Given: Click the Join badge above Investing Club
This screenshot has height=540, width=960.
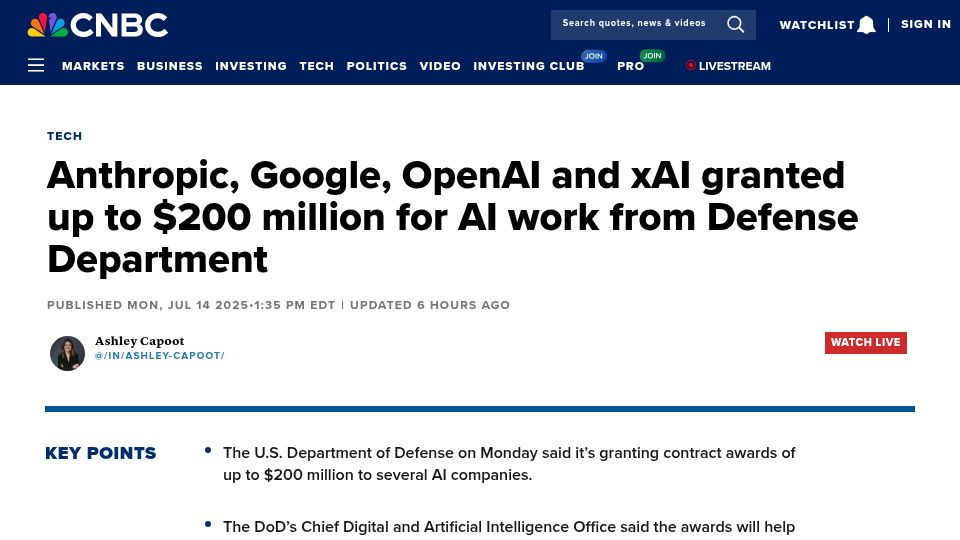Looking at the screenshot, I should pos(593,56).
